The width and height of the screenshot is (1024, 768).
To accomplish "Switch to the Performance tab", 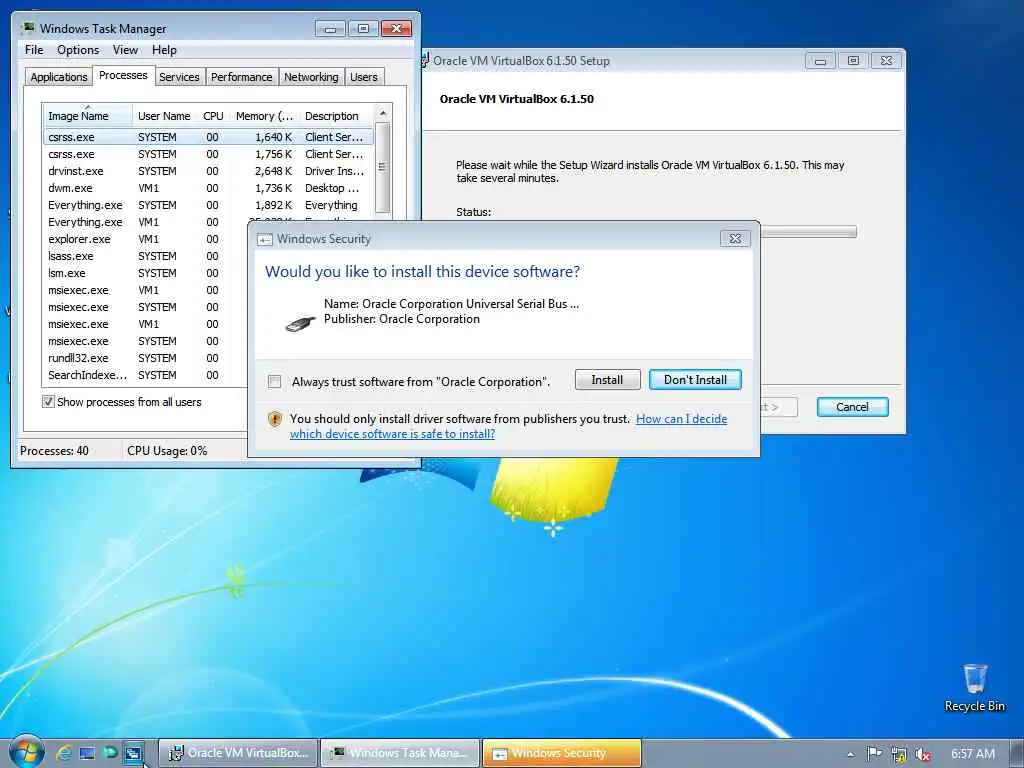I will click(241, 77).
